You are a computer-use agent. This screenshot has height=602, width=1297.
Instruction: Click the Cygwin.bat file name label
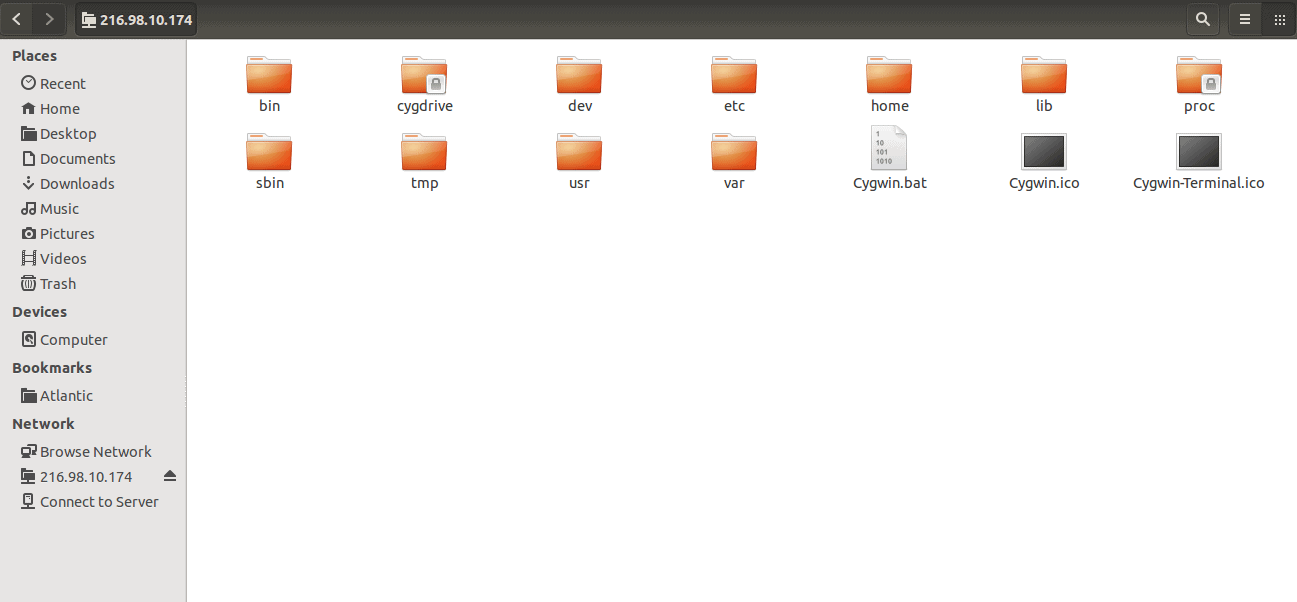point(890,183)
